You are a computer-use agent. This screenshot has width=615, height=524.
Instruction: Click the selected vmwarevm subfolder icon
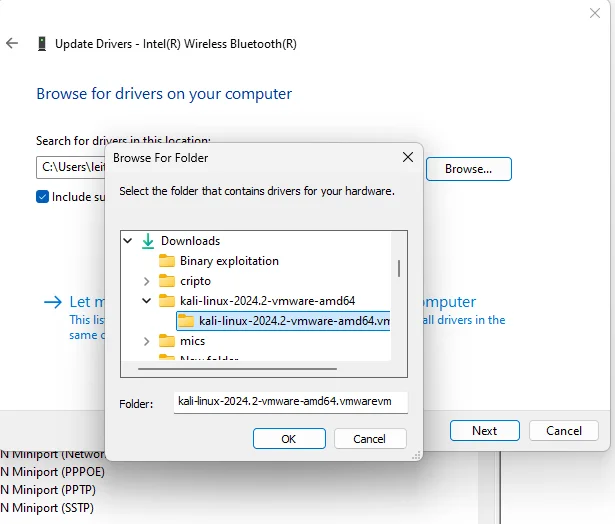click(x=186, y=321)
